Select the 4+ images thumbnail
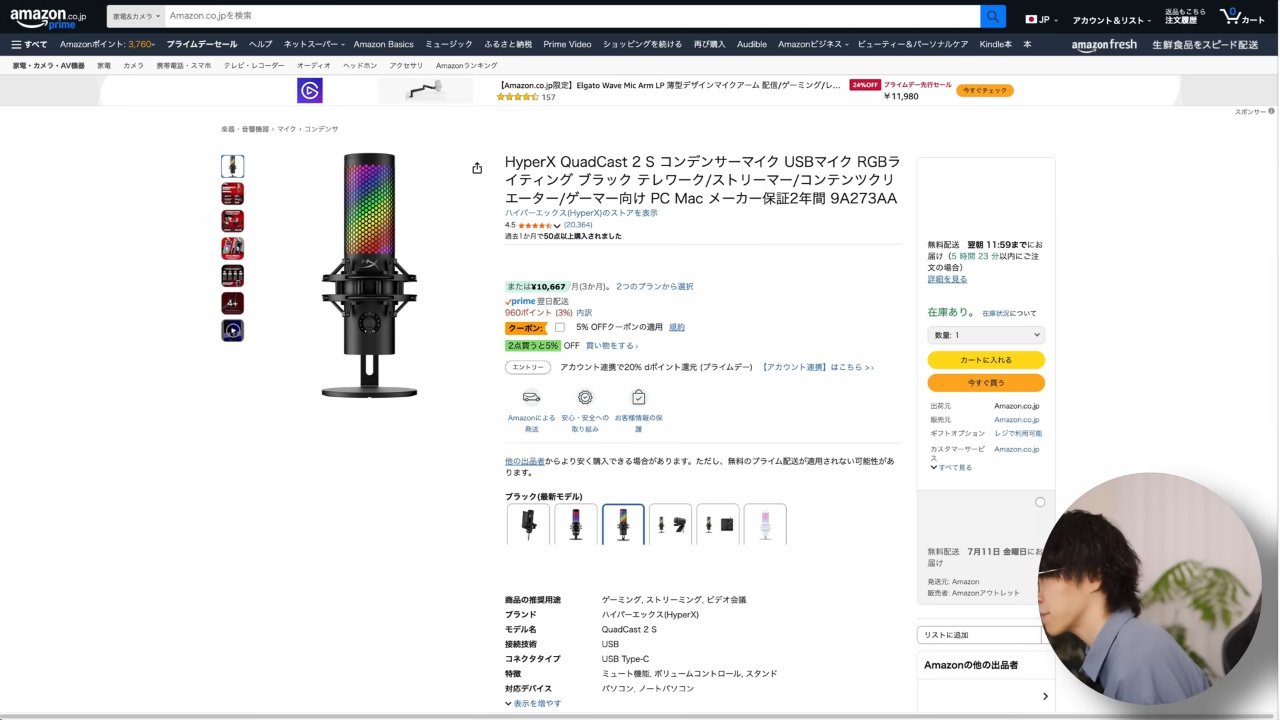Image resolution: width=1280 pixels, height=720 pixels. [232, 303]
